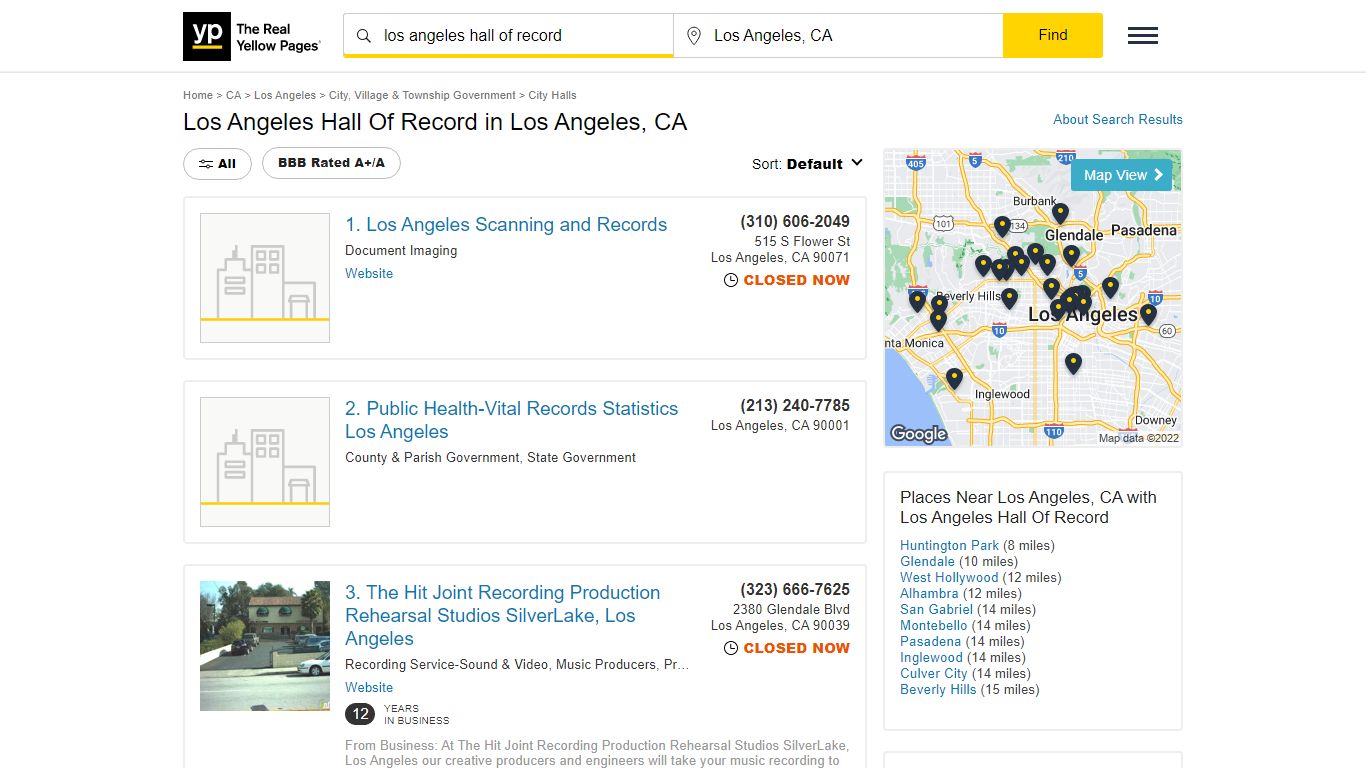1366x768 pixels.
Task: Visit Website link for The Hit Joint
Action: [369, 687]
